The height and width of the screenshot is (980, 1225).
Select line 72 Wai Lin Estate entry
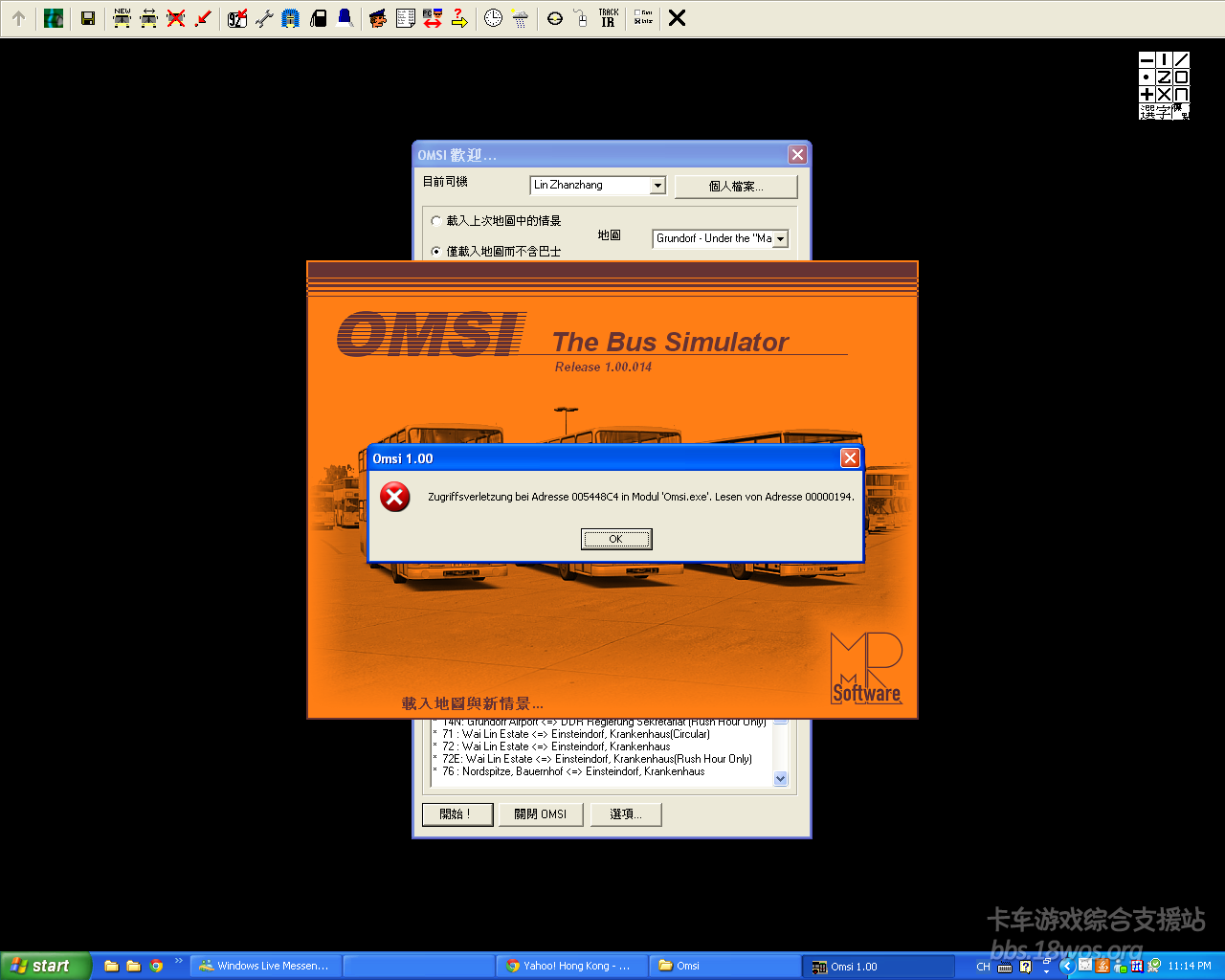click(551, 746)
